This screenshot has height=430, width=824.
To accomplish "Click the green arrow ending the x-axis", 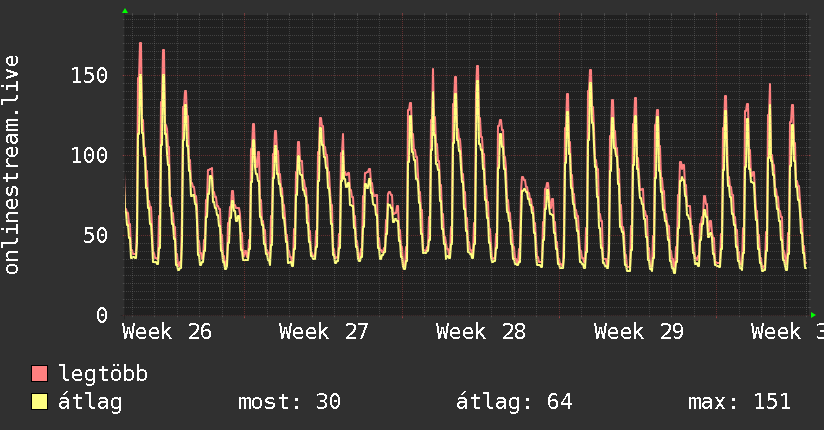I will click(813, 315).
